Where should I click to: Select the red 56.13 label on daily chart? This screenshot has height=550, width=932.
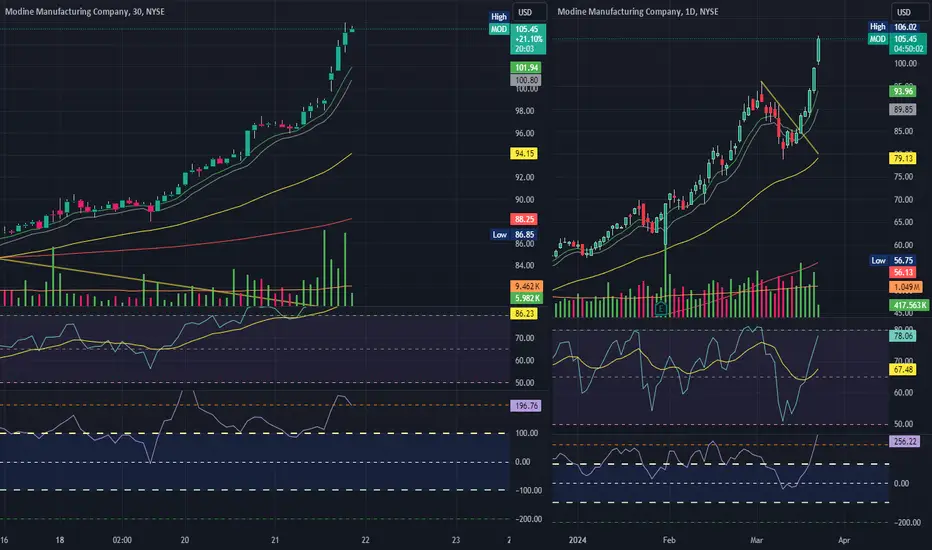(x=902, y=272)
